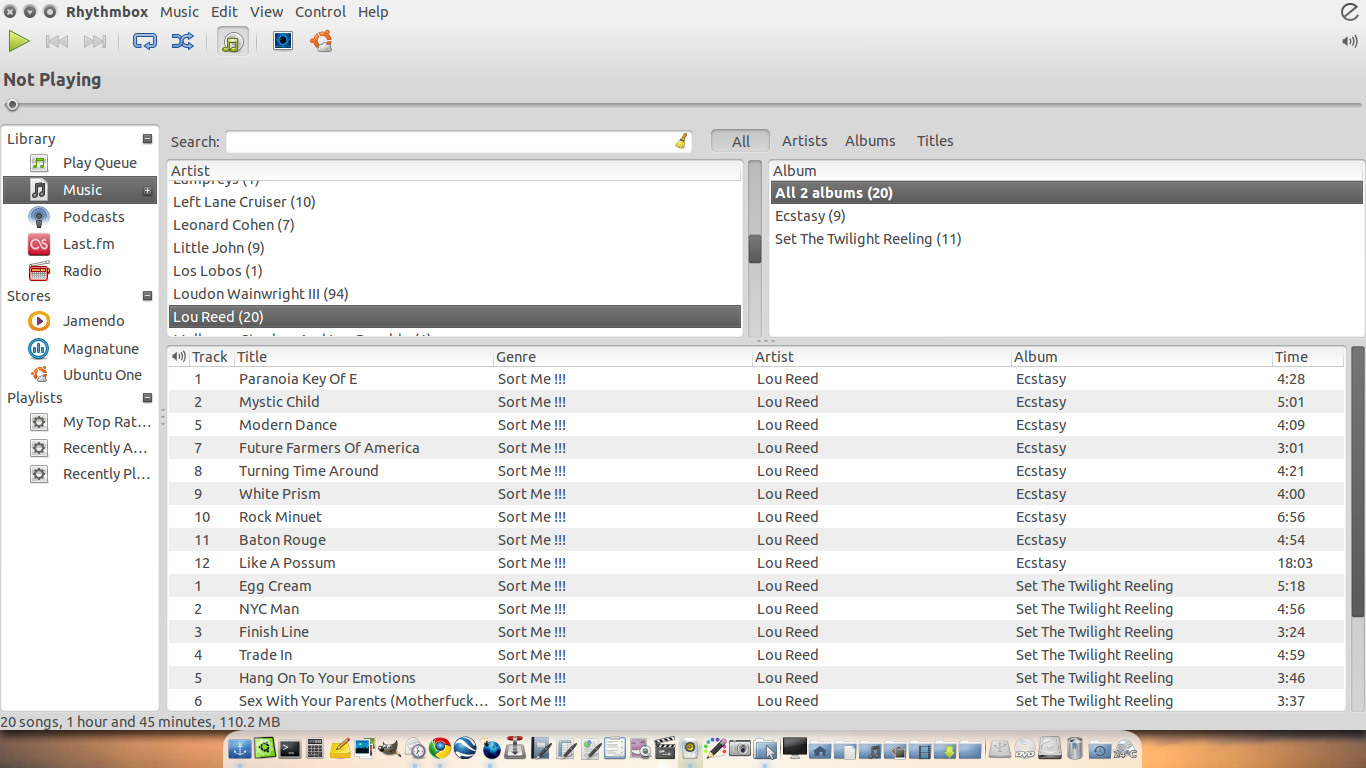The image size is (1366, 768).
Task: Sort by the Track column header
Action: 210,357
